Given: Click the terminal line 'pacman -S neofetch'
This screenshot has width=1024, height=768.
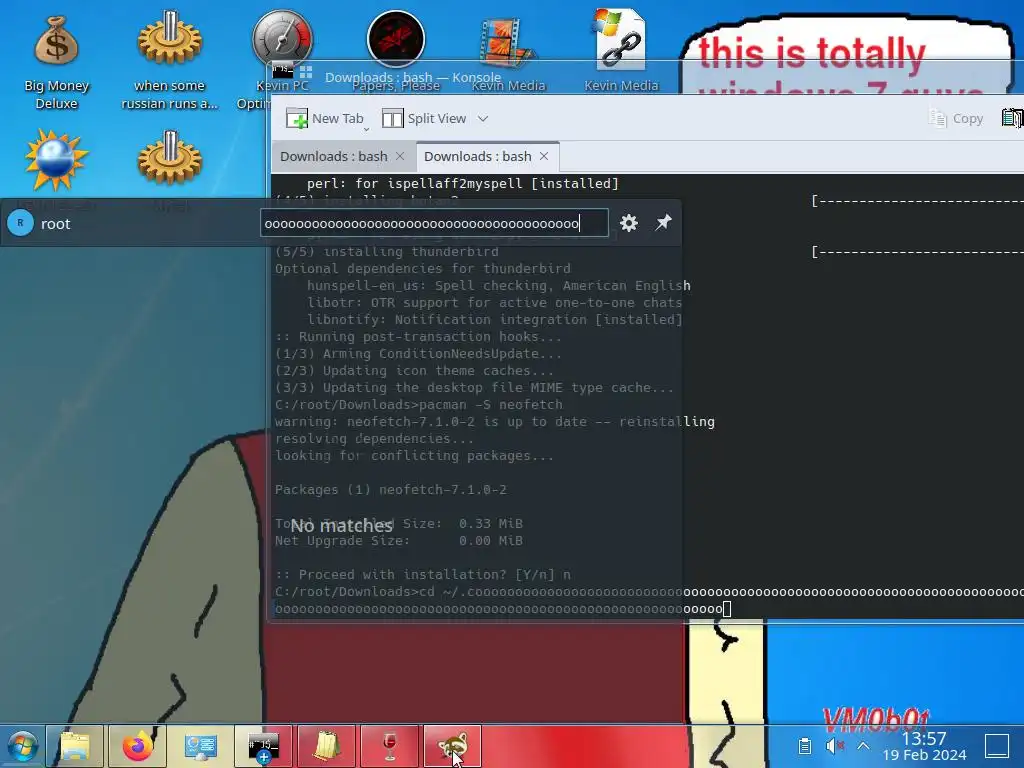Looking at the screenshot, I should [419, 405].
